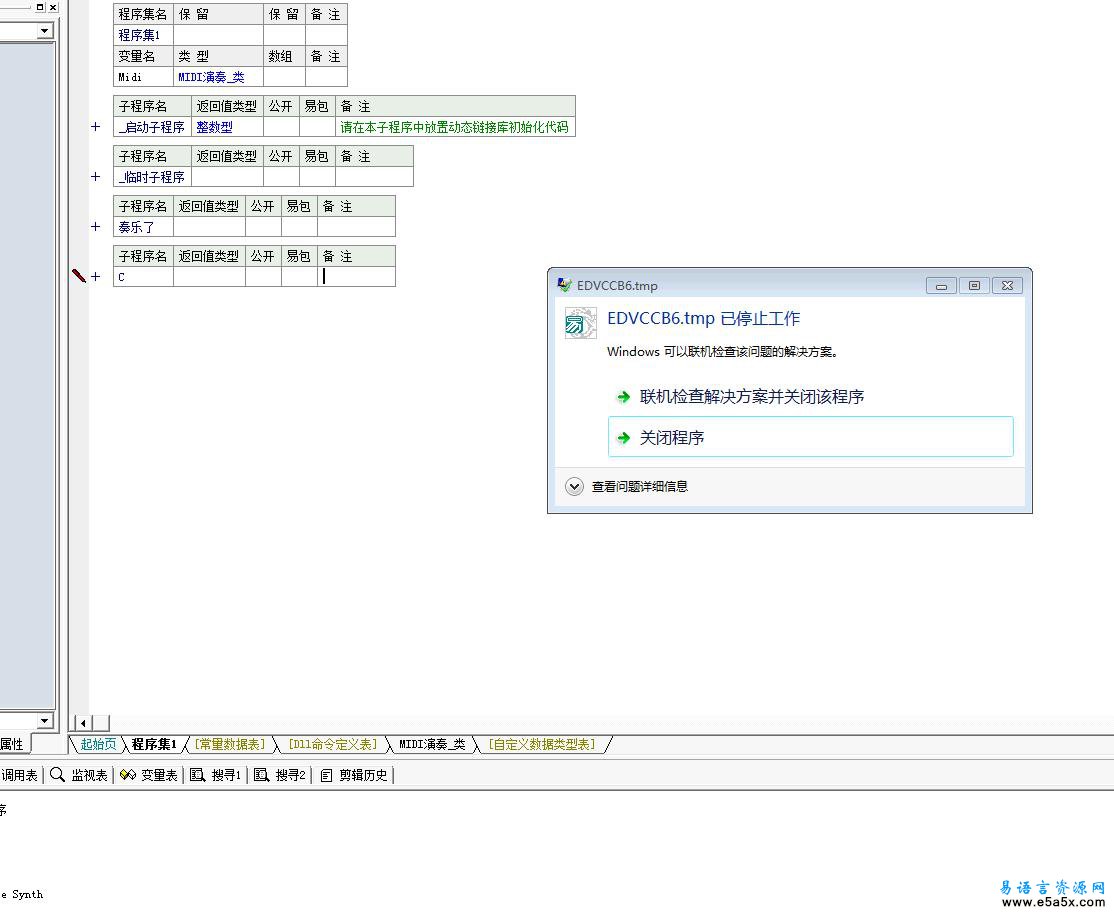Select the Midi variable name cell

(144, 77)
